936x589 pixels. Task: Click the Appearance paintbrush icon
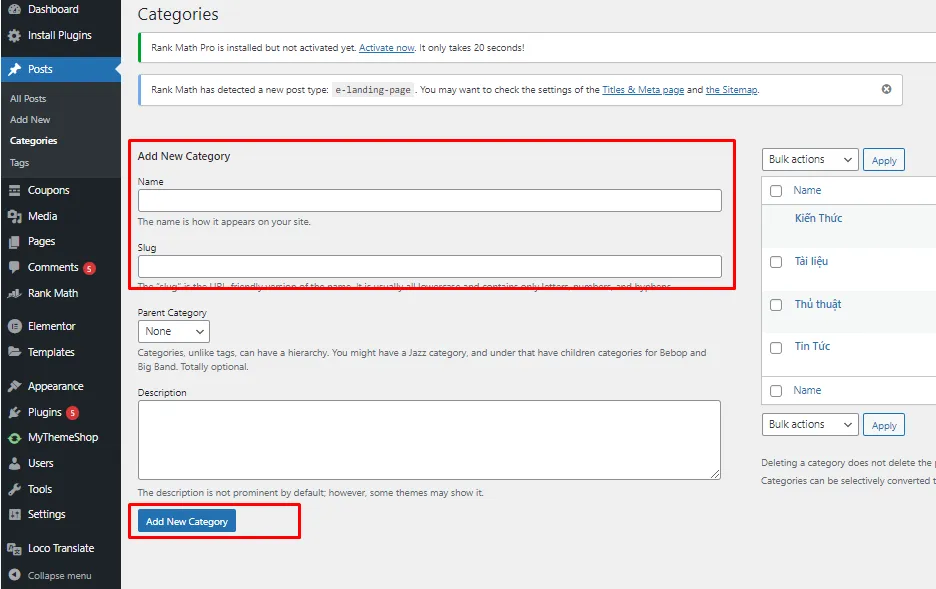pos(14,386)
